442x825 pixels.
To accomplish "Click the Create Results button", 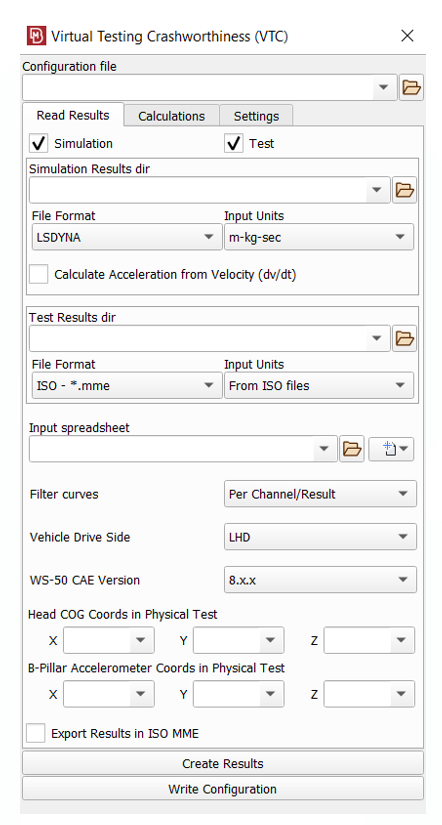I will pyautogui.click(x=223, y=763).
